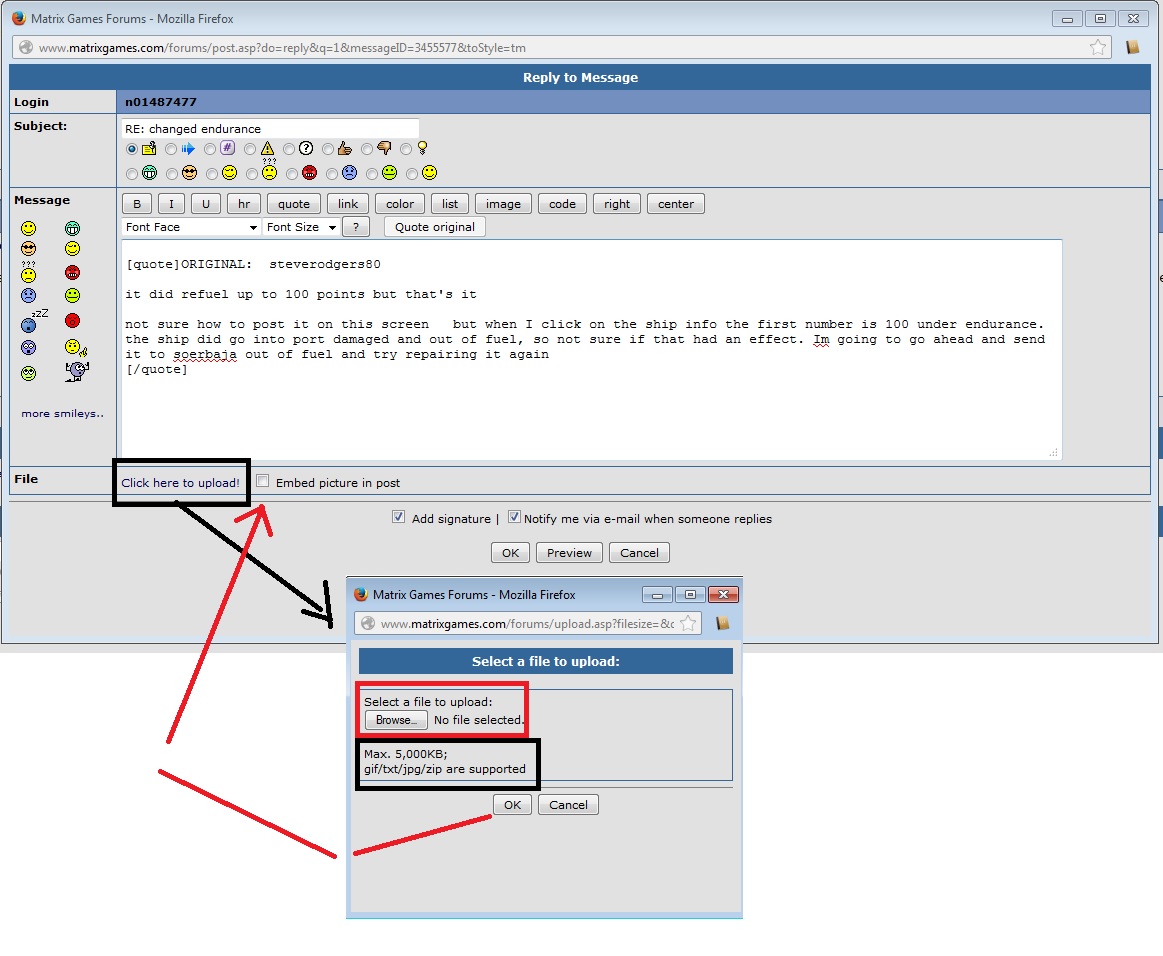
Task: Insert the purple shocked smiley from Message panel
Action: tap(28, 347)
